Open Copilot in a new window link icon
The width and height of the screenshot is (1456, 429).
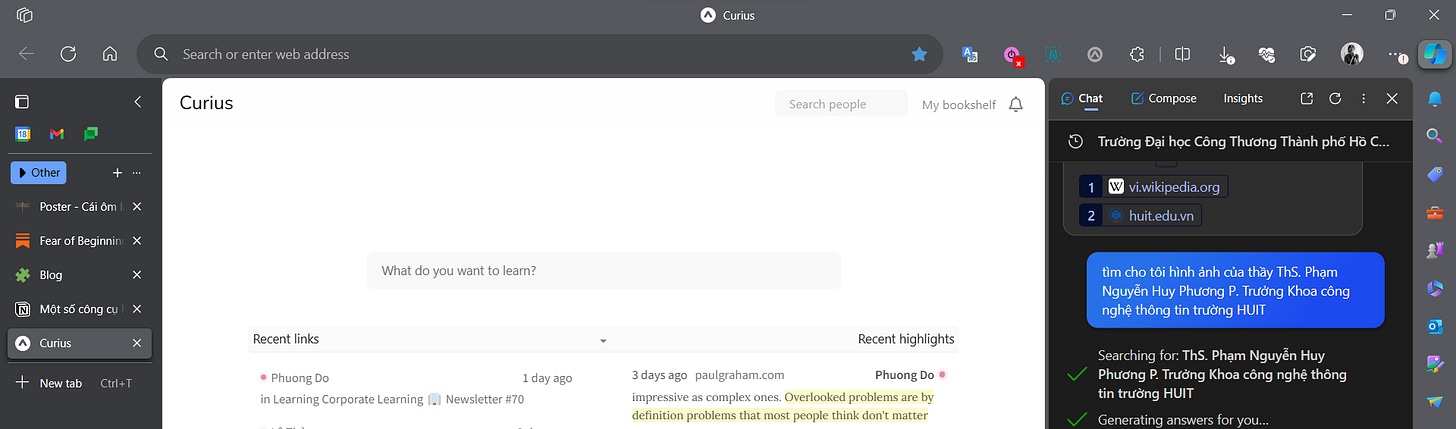(1306, 99)
